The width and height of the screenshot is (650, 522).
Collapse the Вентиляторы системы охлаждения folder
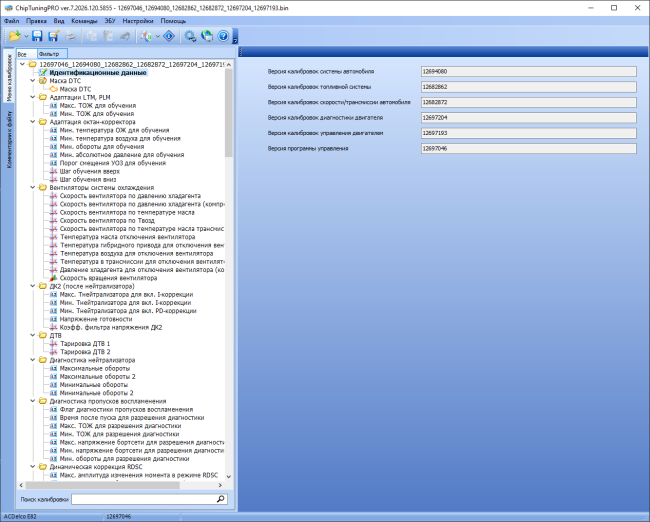coord(33,188)
